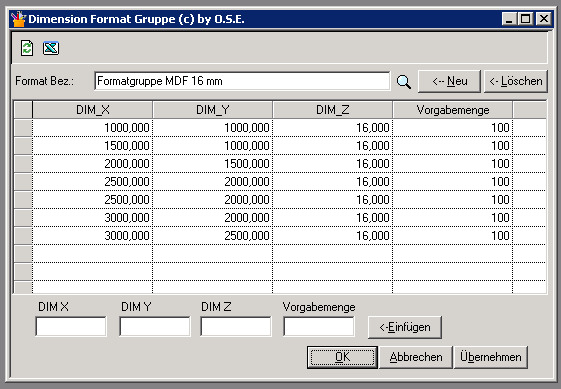Viewport: 561px width, 389px height.
Task: Click the green refresh document icon
Action: click(27, 48)
